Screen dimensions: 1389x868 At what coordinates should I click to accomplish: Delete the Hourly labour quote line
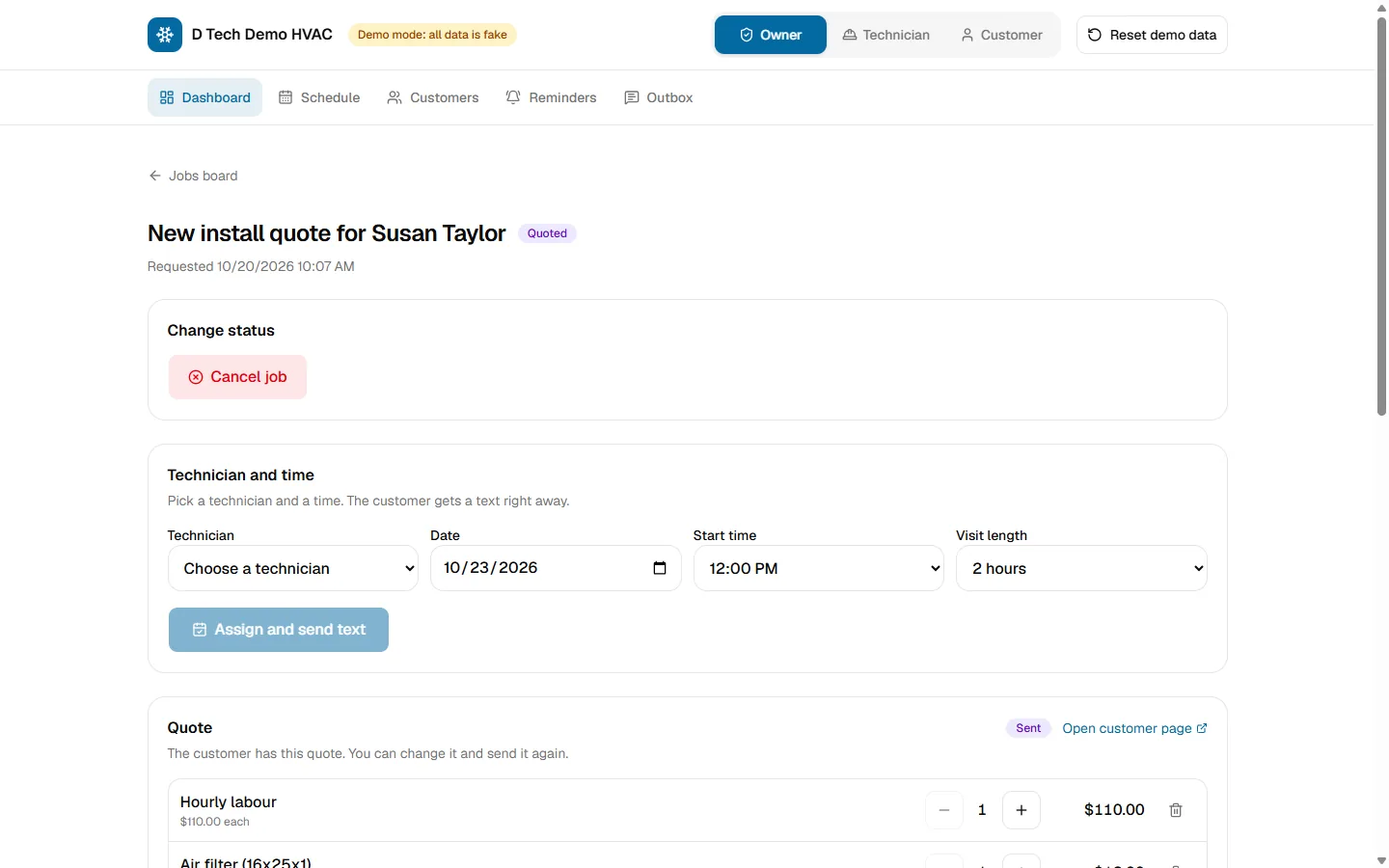click(x=1176, y=810)
